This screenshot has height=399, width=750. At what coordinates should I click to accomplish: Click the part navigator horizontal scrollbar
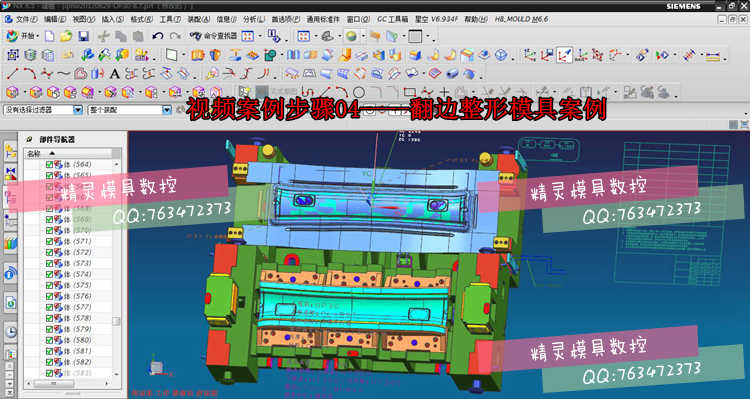tap(54, 384)
